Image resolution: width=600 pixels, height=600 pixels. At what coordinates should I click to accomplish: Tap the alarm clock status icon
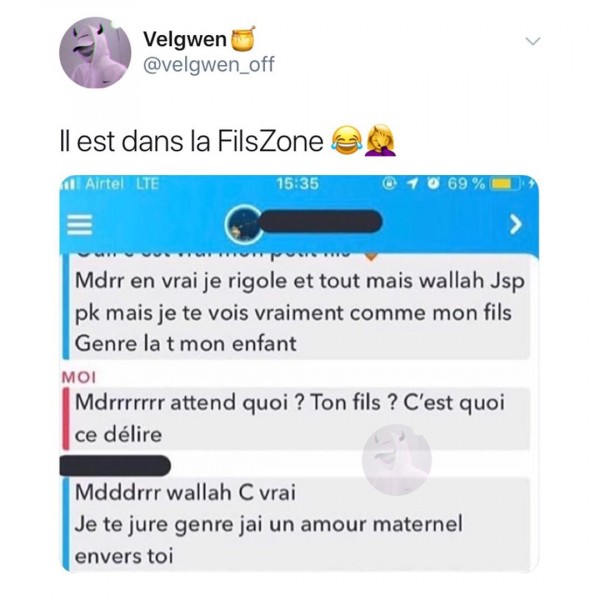click(434, 184)
